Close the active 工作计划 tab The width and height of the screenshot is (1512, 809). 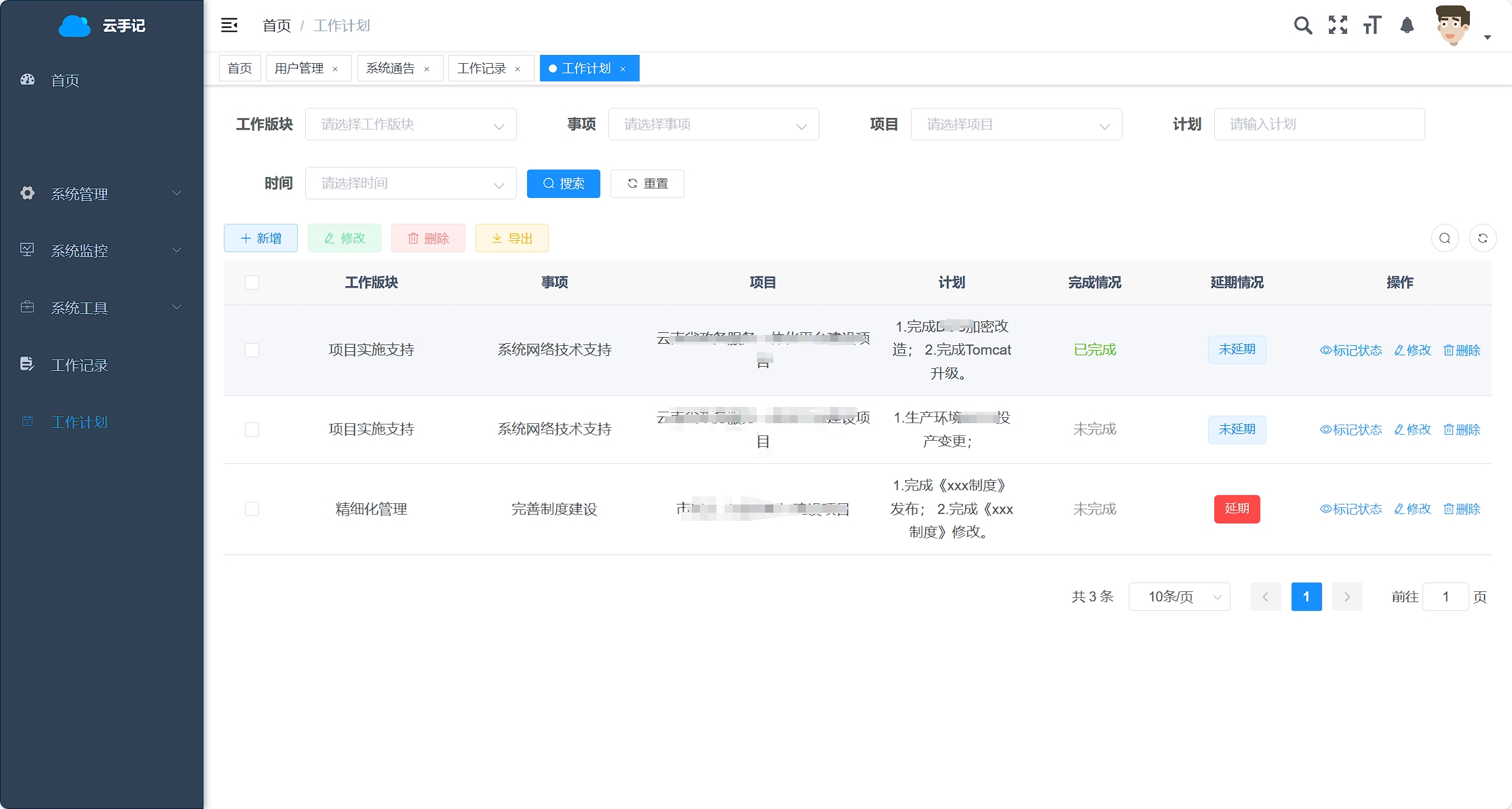(x=623, y=69)
